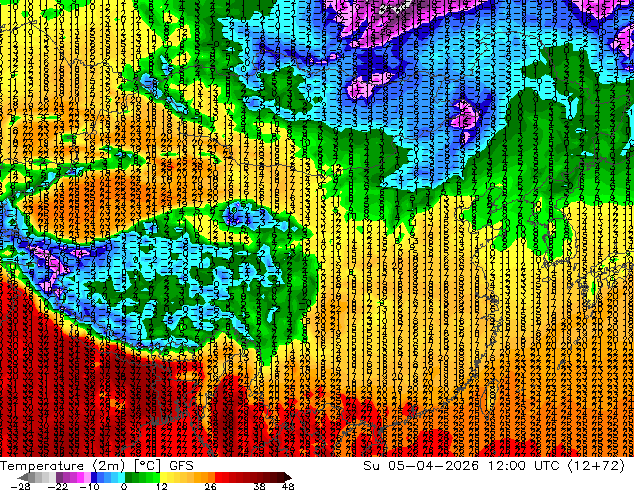The width and height of the screenshot is (634, 490).
Task: Click the 'Su 05-04-2026 12:00 UTC (12+72)' timestamp
Action: (494, 466)
